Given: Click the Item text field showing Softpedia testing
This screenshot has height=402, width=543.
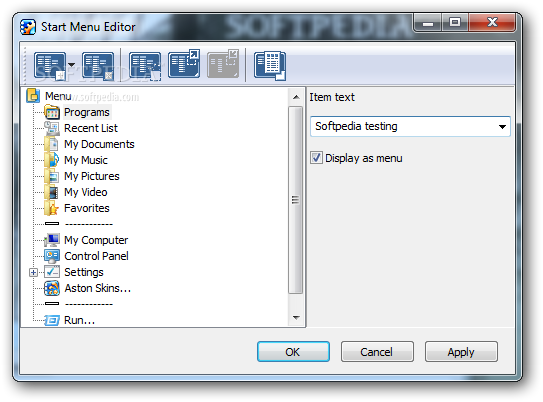Looking at the screenshot, I should click(410, 126).
